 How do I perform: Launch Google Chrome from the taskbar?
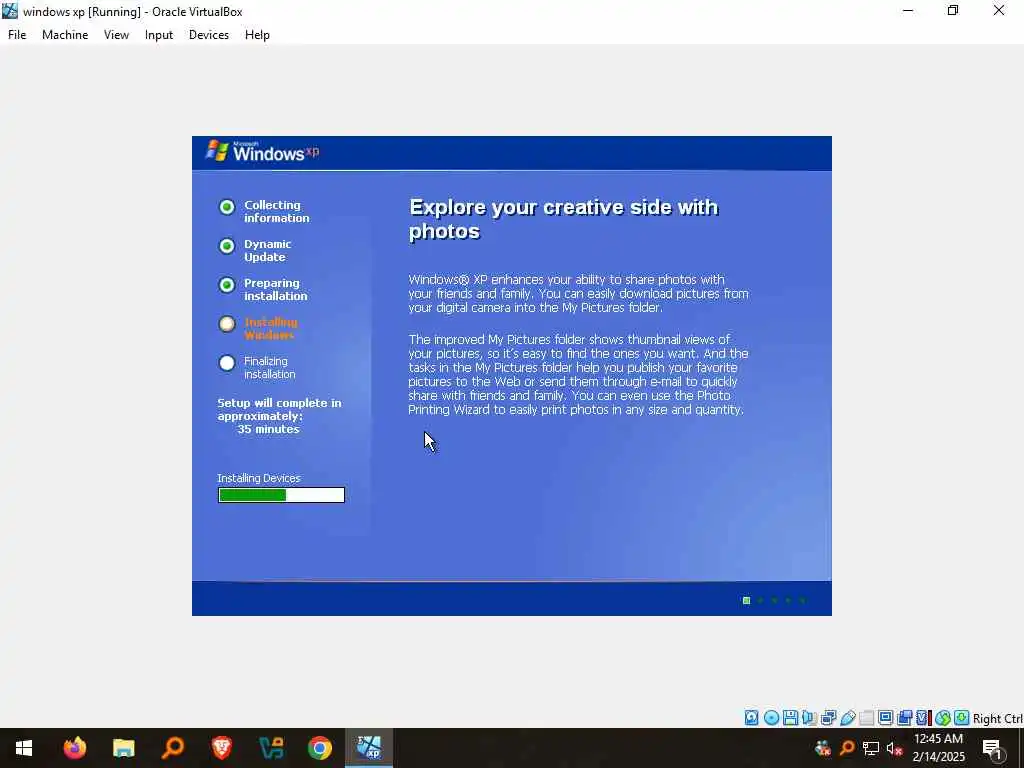[320, 748]
